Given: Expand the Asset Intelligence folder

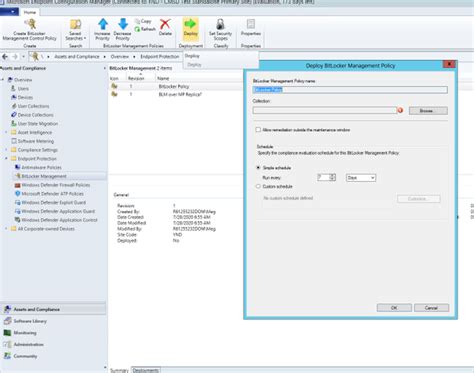Looking at the screenshot, I should click(6, 132).
